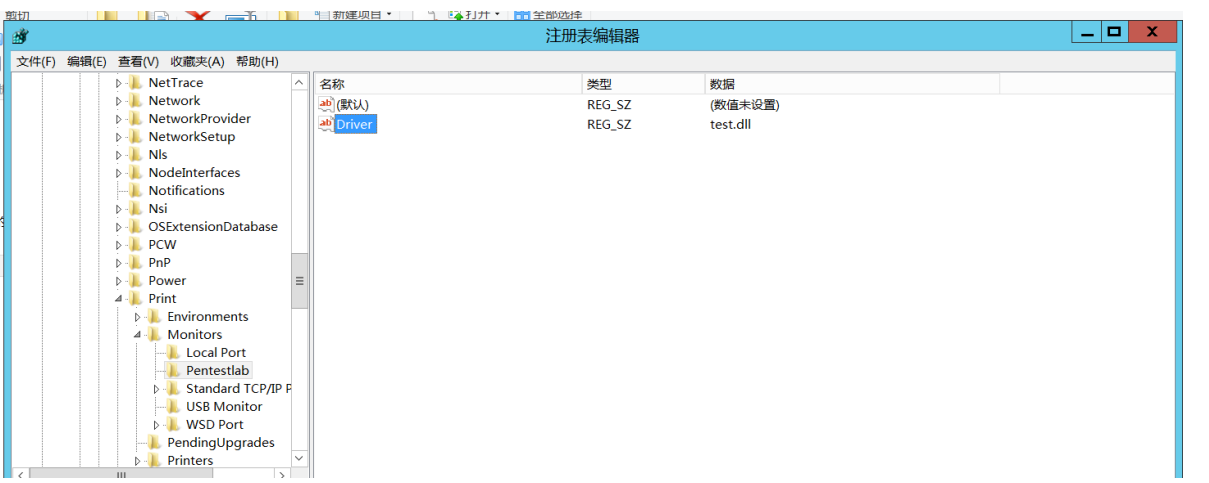Screen dimensions: 1209x483
Task: Expand the Standard TCP/IP Port node
Action: (x=156, y=388)
